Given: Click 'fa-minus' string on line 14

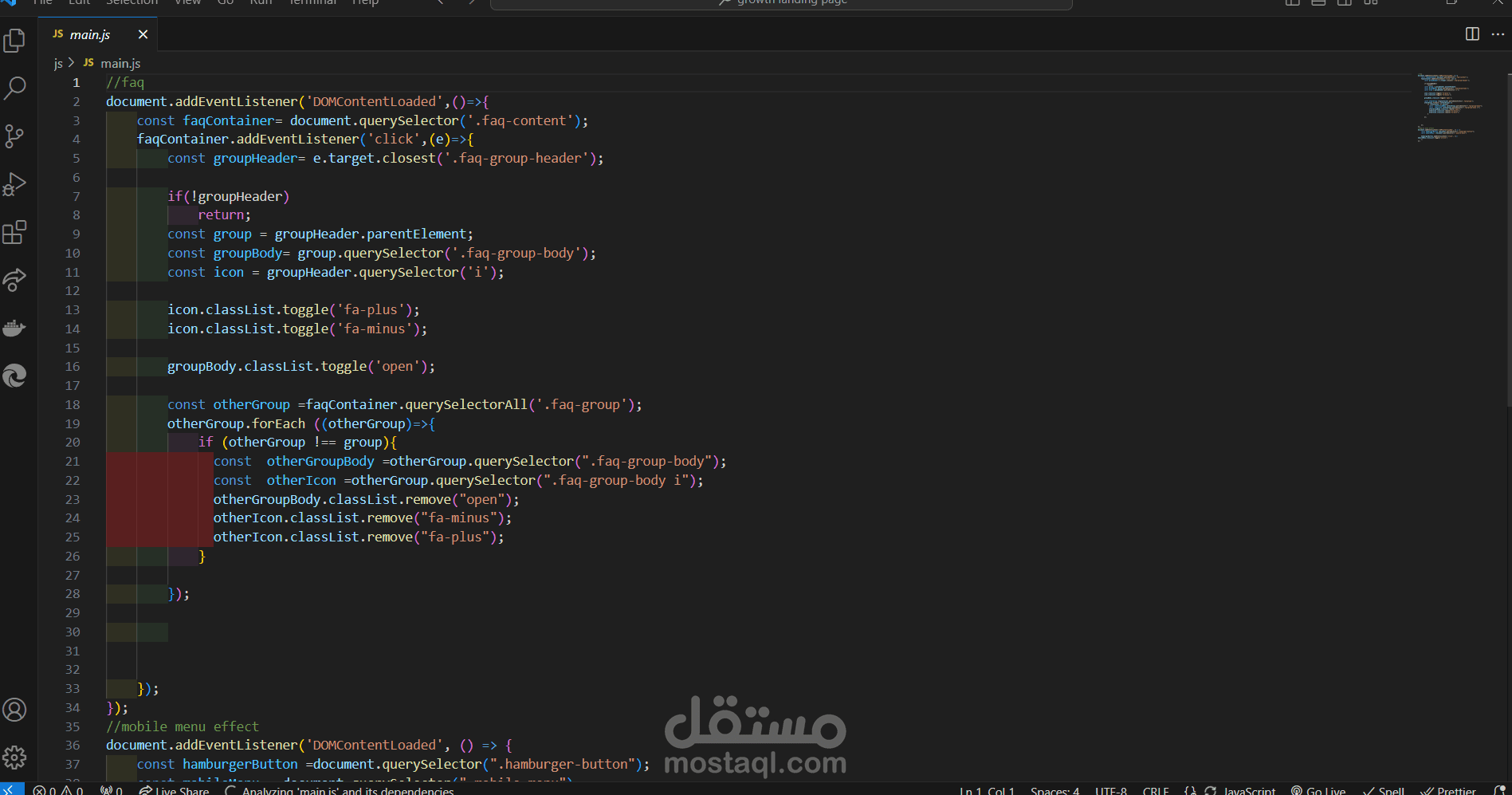Looking at the screenshot, I should pos(375,329).
